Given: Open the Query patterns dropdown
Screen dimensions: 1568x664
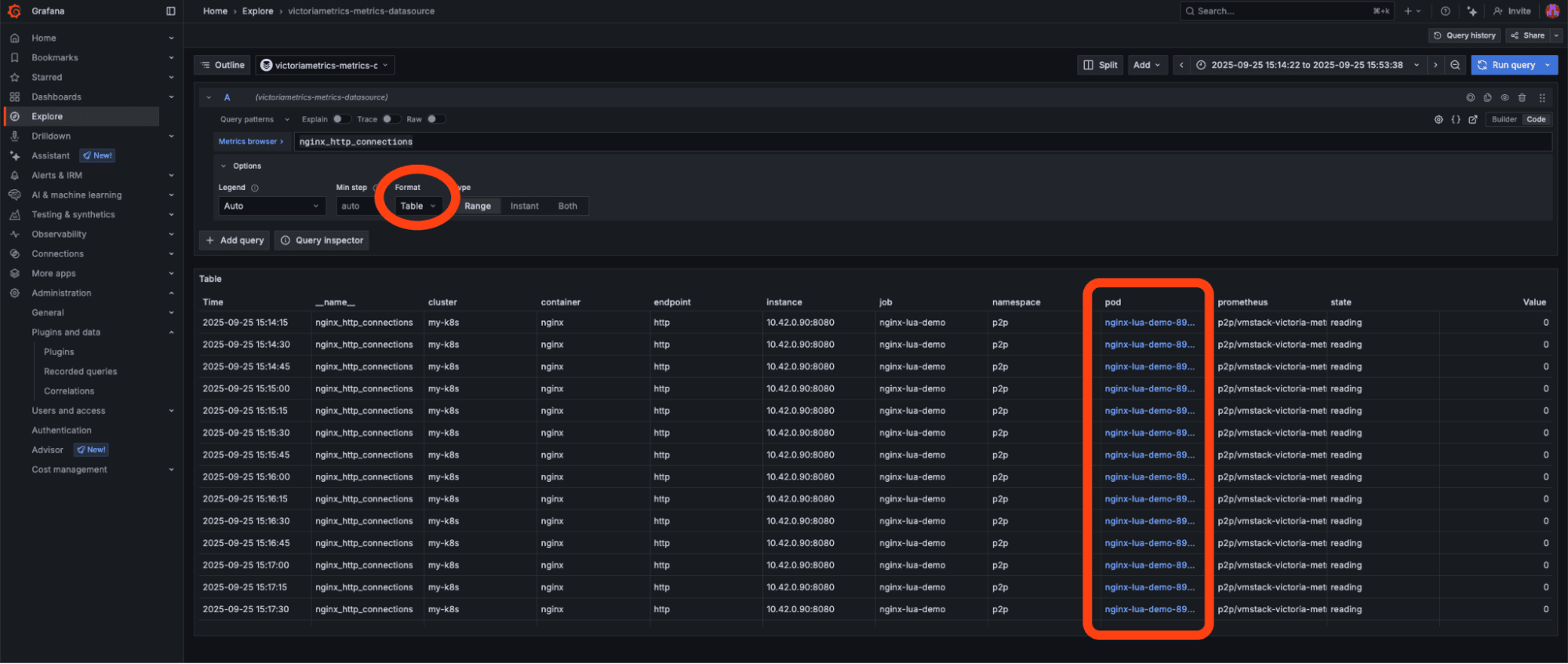Looking at the screenshot, I should tap(255, 119).
